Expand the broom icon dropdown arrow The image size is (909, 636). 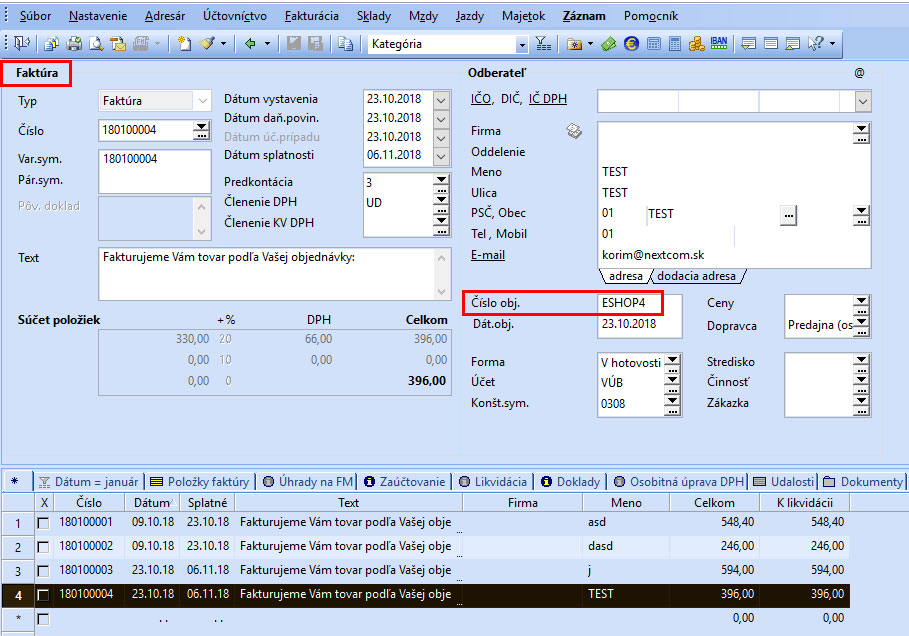[223, 43]
